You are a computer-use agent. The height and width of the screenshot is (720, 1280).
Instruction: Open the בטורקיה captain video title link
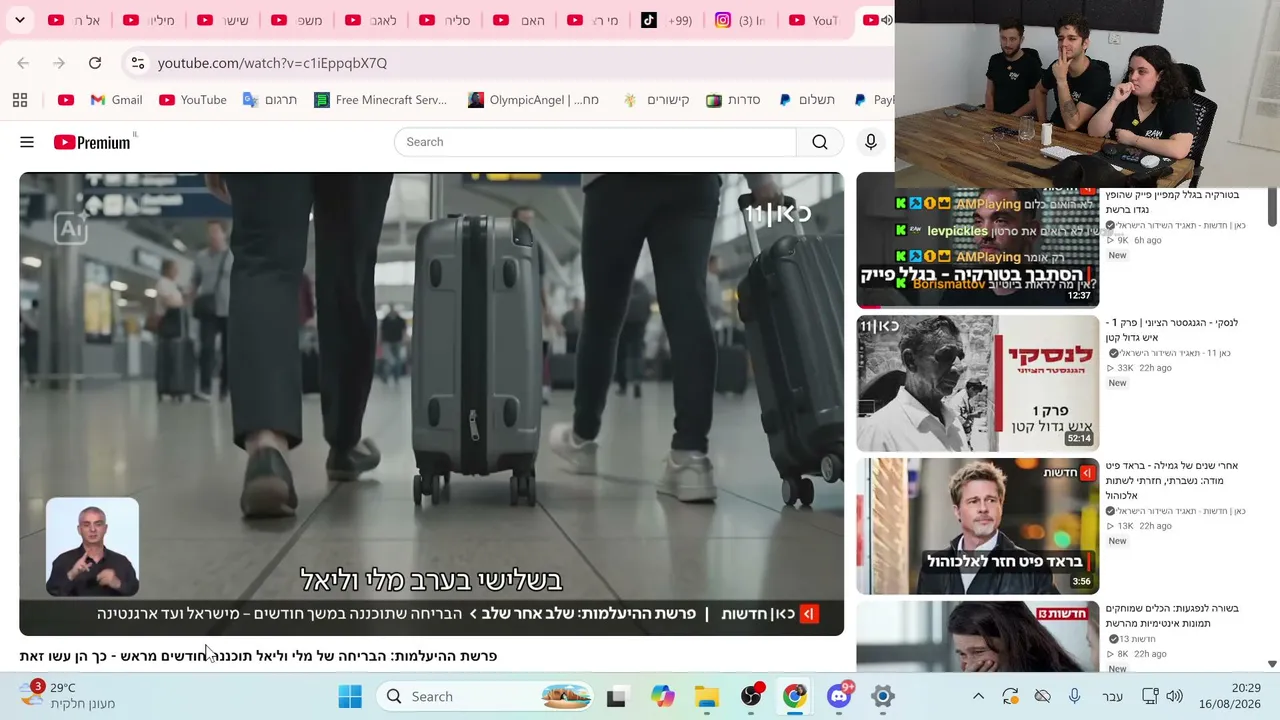[1172, 202]
